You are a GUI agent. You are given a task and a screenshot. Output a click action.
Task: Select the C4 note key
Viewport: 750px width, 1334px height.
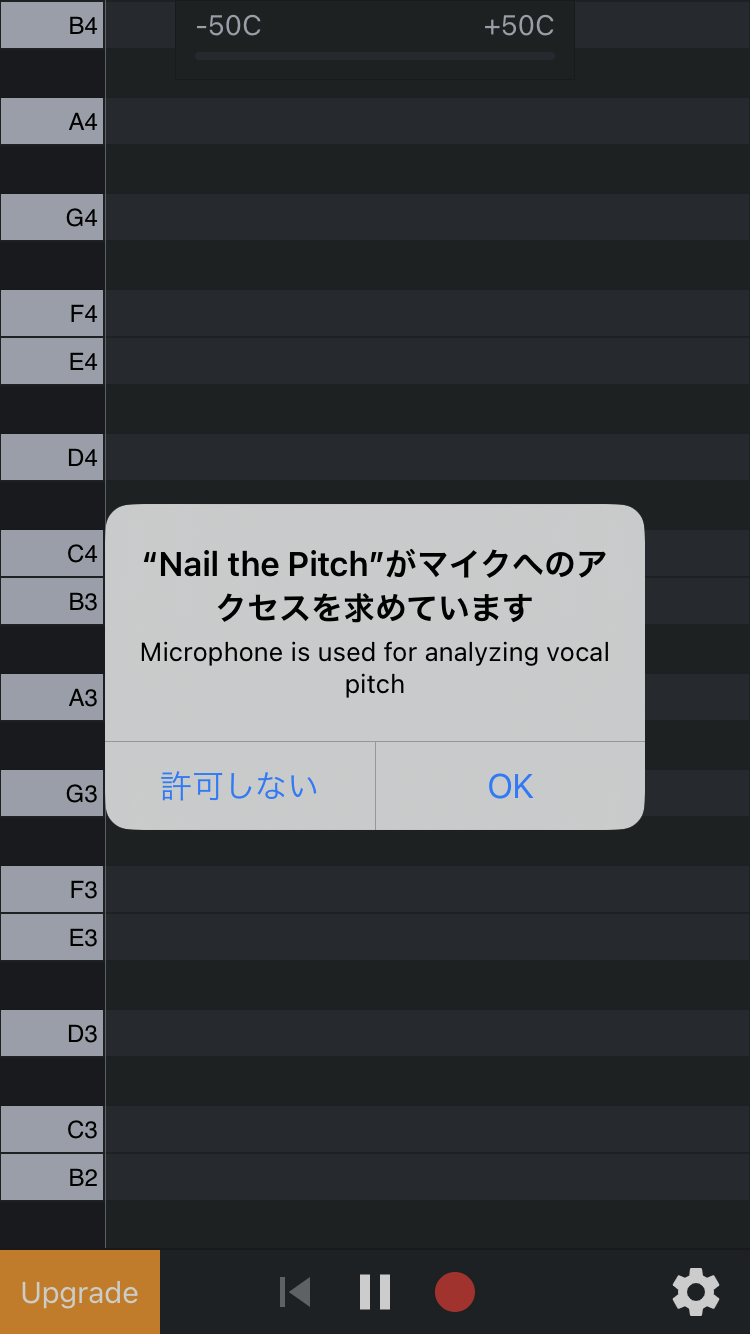tap(52, 553)
